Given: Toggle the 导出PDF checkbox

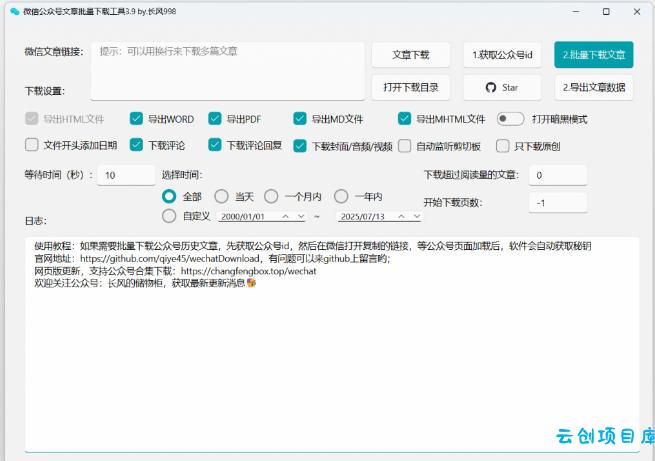Looking at the screenshot, I should click(x=215, y=119).
